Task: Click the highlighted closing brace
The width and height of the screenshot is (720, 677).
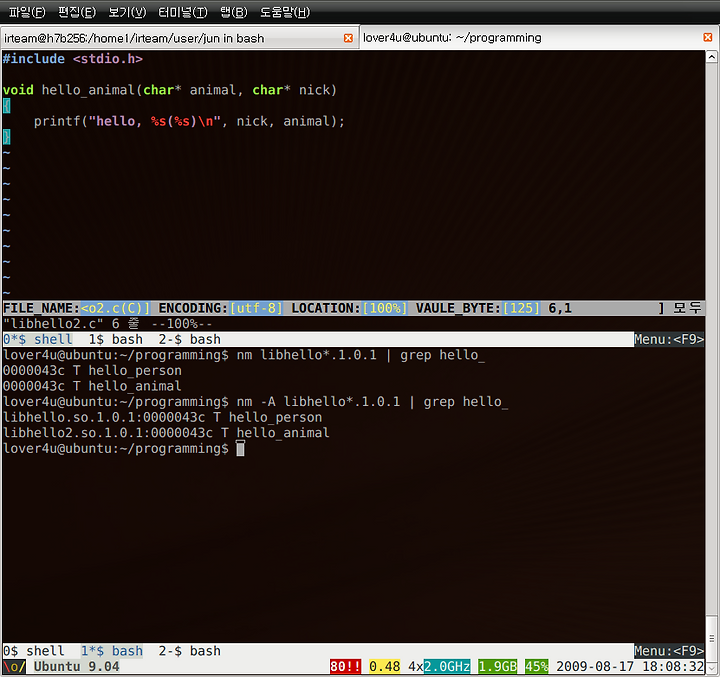Action: (6, 137)
